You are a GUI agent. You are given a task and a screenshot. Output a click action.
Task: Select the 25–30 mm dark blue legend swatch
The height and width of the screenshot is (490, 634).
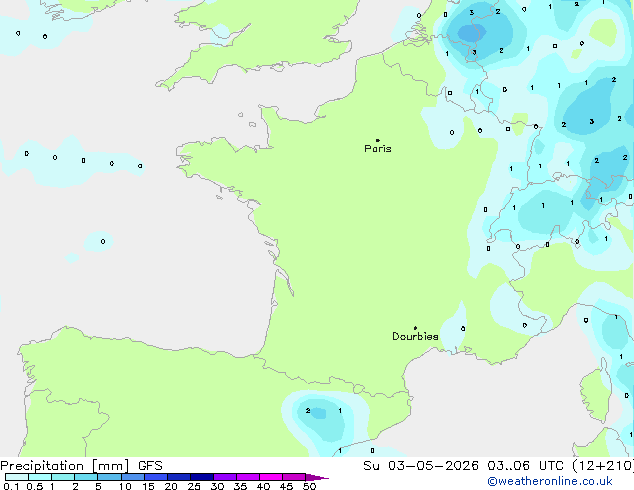[202, 477]
